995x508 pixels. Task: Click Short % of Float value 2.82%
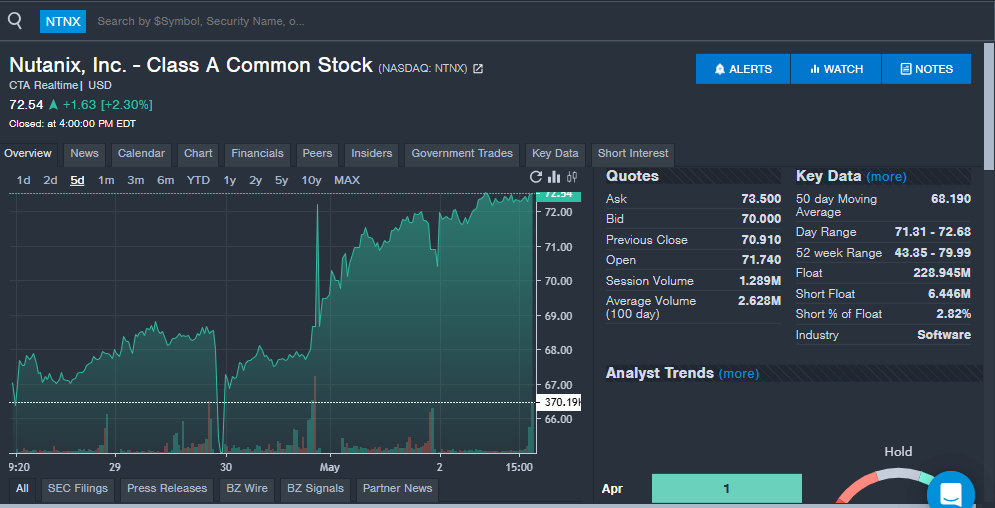954,314
